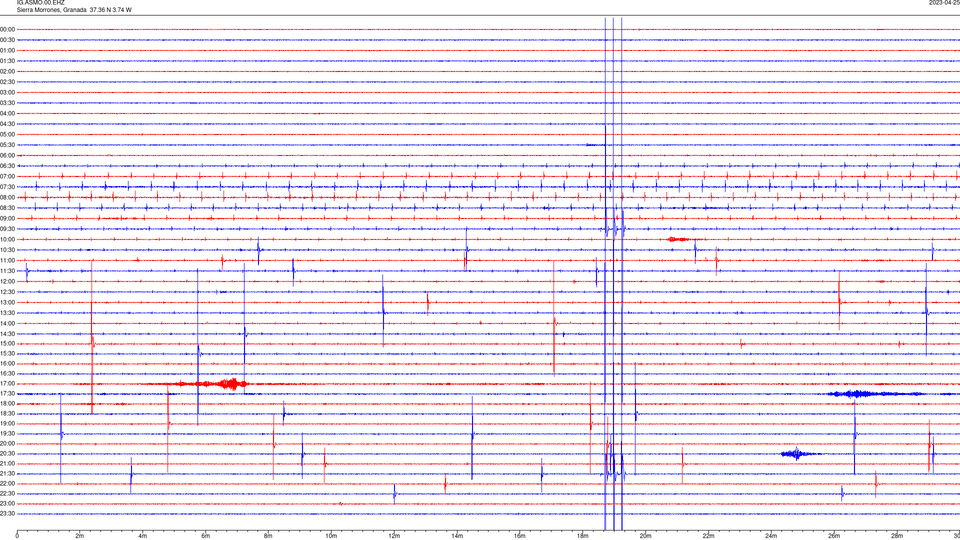Click the station code IG.ASMO.00.EHZ header
Image resolution: width=960 pixels, height=540 pixels.
(x=40, y=2)
